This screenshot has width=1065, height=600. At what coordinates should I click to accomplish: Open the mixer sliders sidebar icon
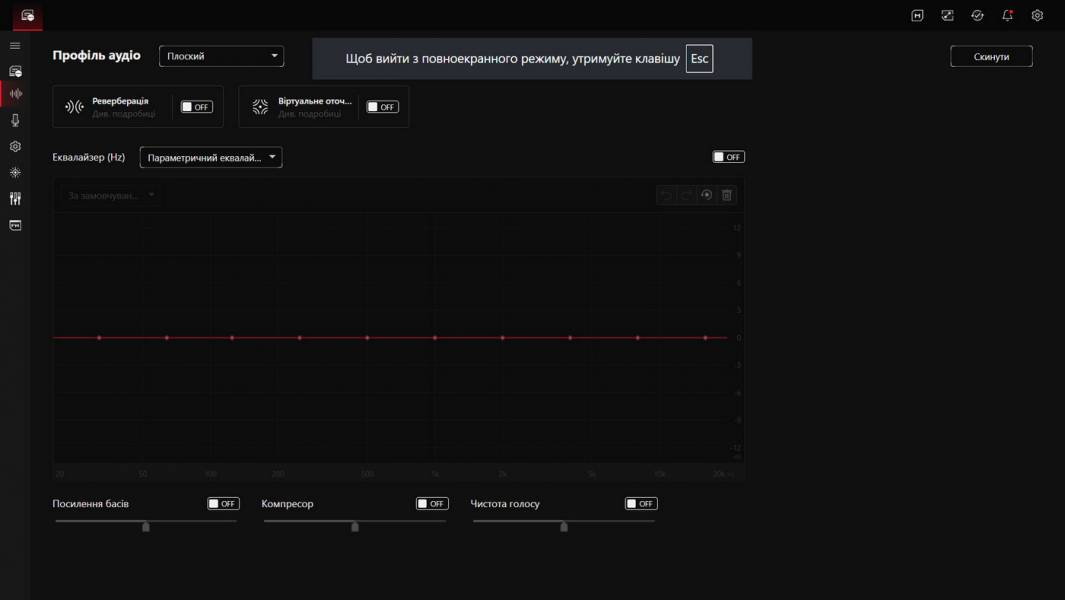pyautogui.click(x=15, y=198)
